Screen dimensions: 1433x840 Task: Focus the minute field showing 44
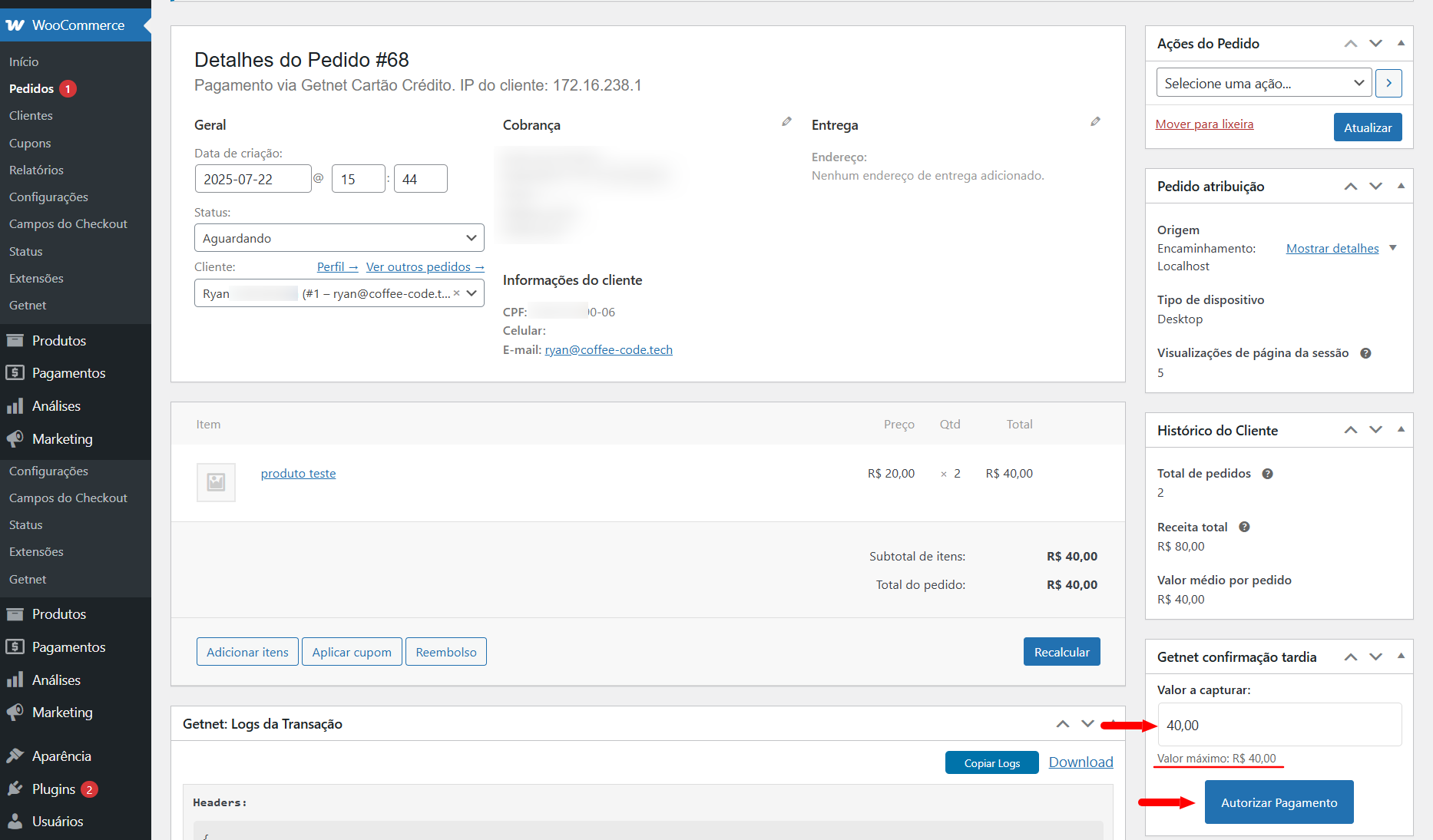(420, 179)
